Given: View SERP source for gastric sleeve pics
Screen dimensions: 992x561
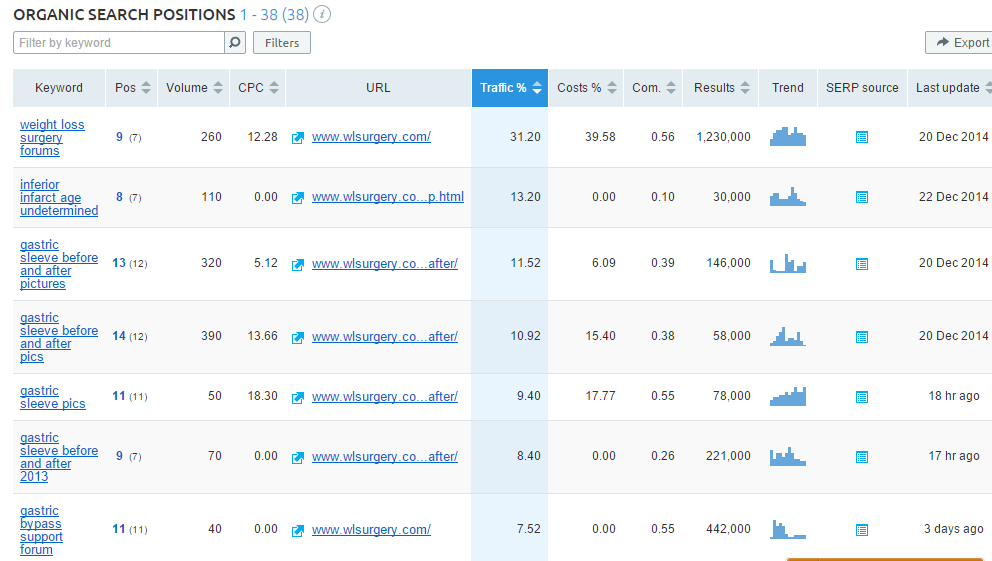Looking at the screenshot, I should (x=862, y=397).
